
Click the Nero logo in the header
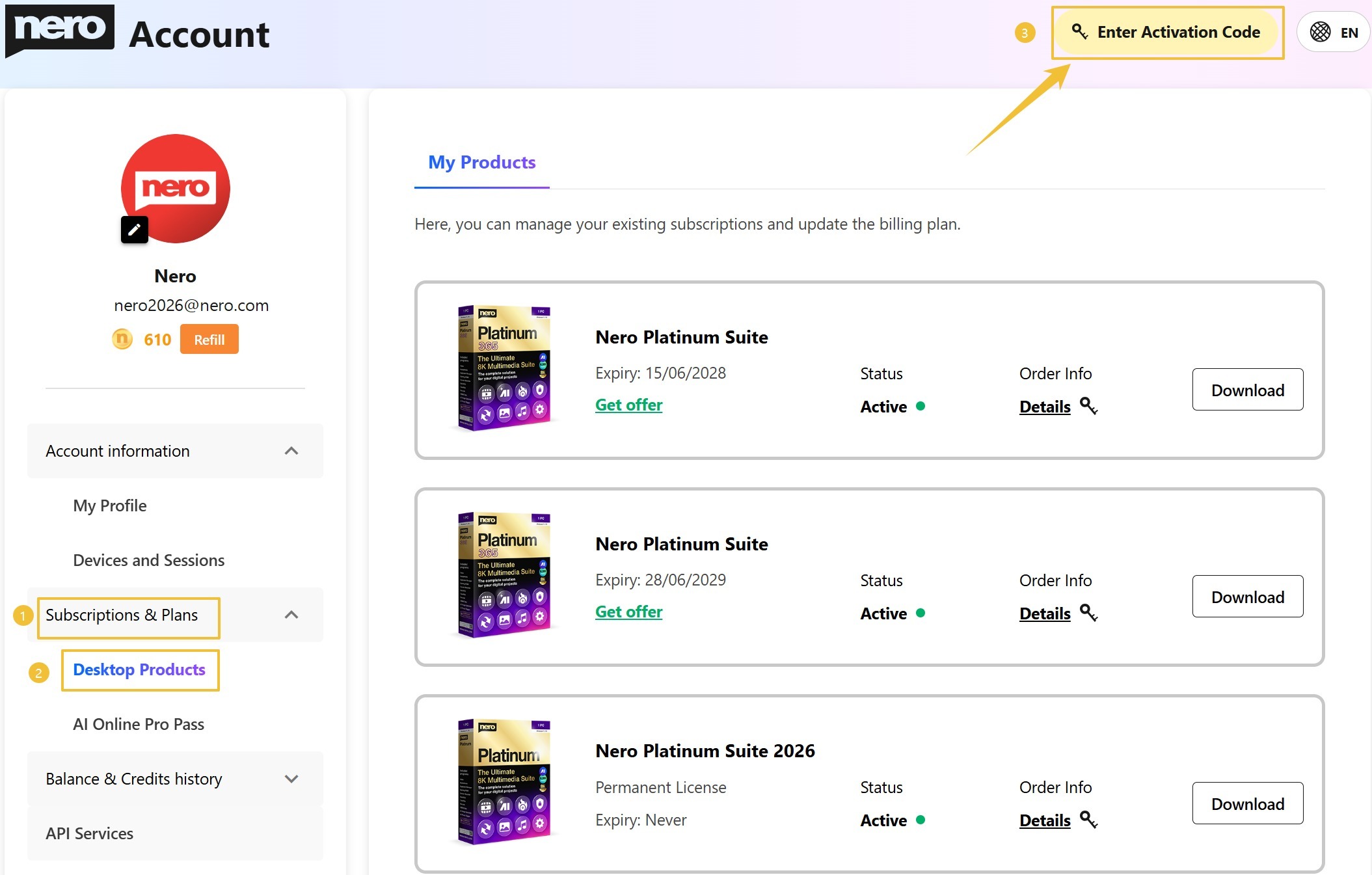[x=59, y=31]
